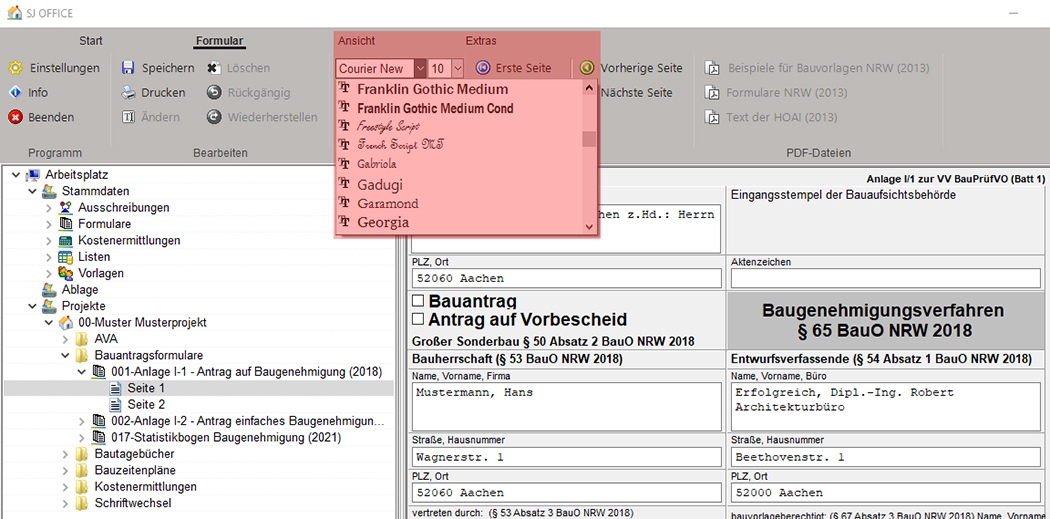Click the Stammdaten tree icon
Viewport: 1050px width, 519px height.
point(49,191)
